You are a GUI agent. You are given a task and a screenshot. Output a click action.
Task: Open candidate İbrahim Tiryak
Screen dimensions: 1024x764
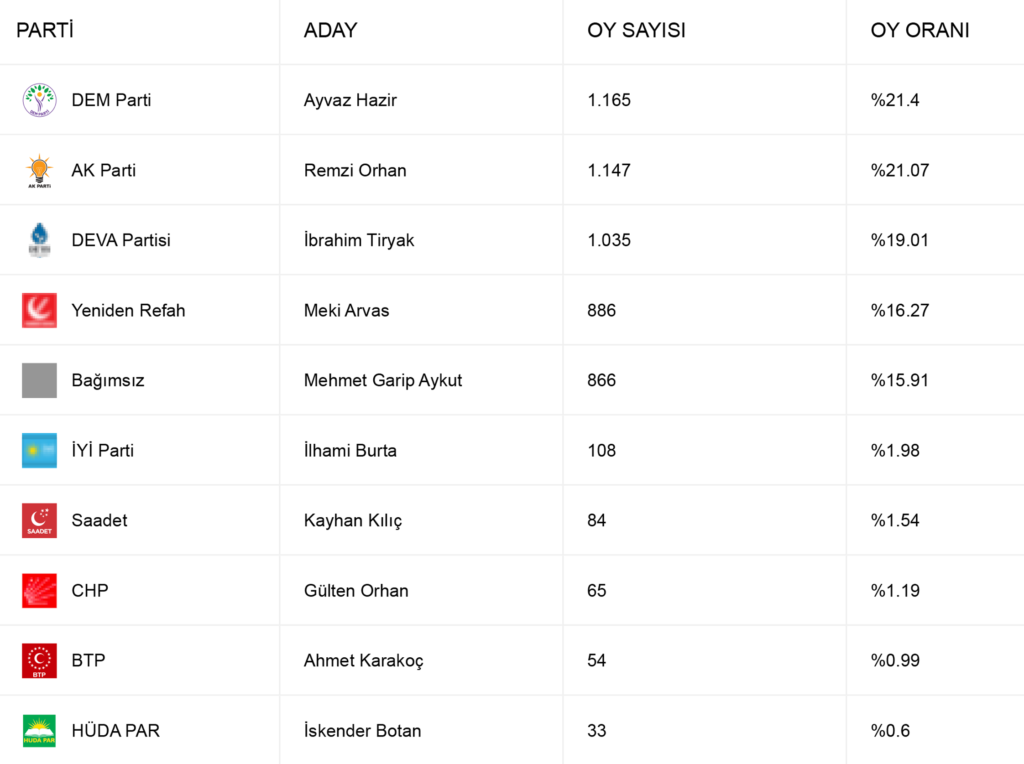point(359,240)
